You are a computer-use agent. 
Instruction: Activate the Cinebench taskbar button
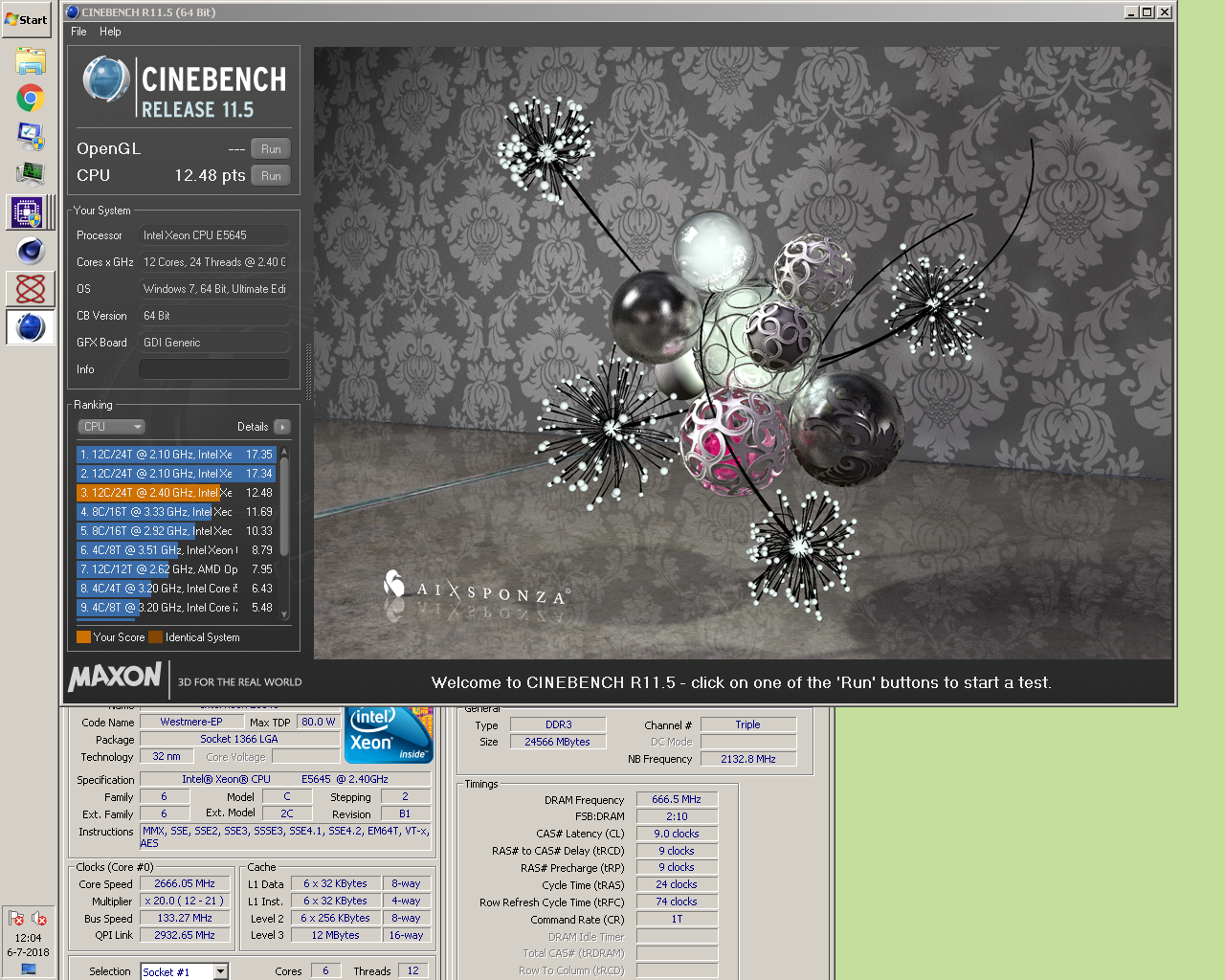click(x=30, y=327)
